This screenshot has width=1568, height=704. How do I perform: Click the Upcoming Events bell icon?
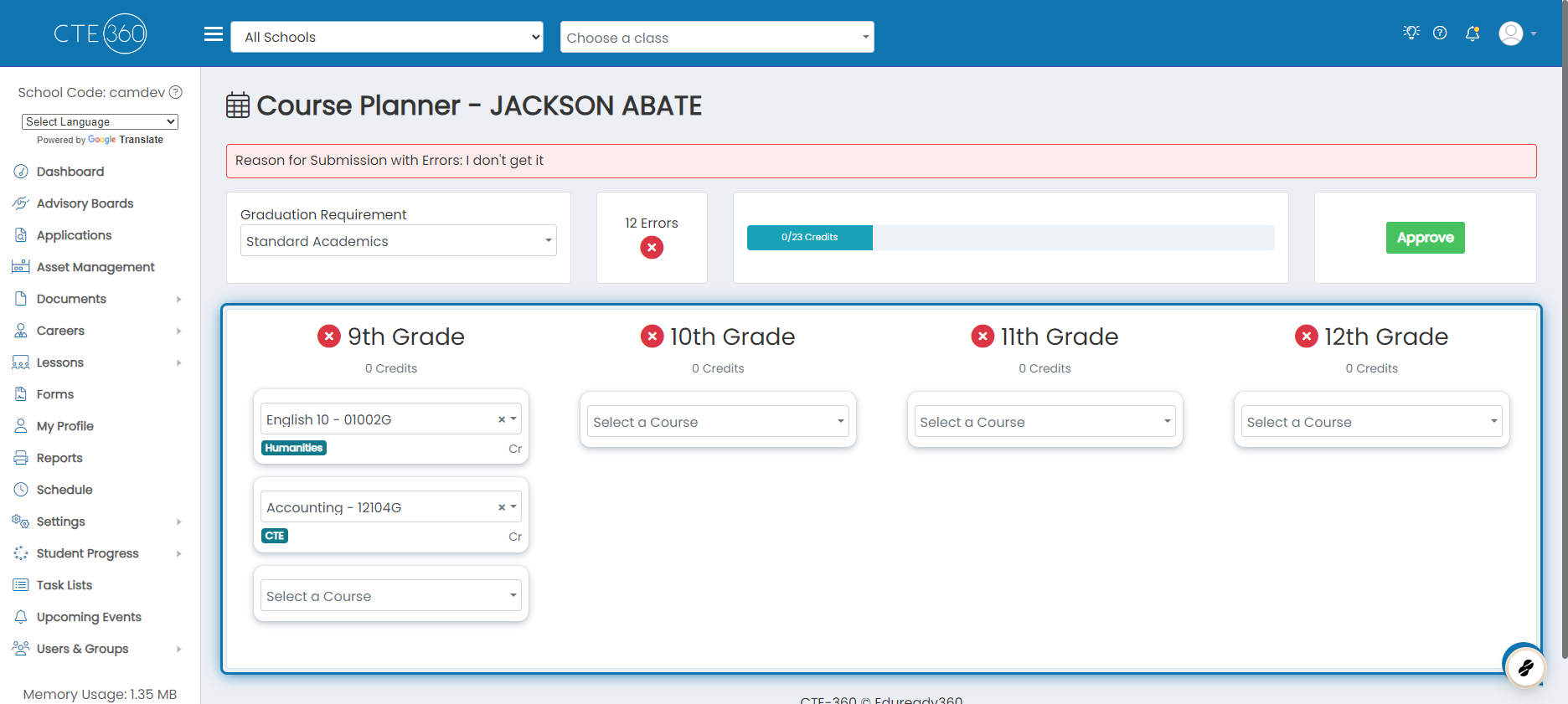tap(21, 617)
